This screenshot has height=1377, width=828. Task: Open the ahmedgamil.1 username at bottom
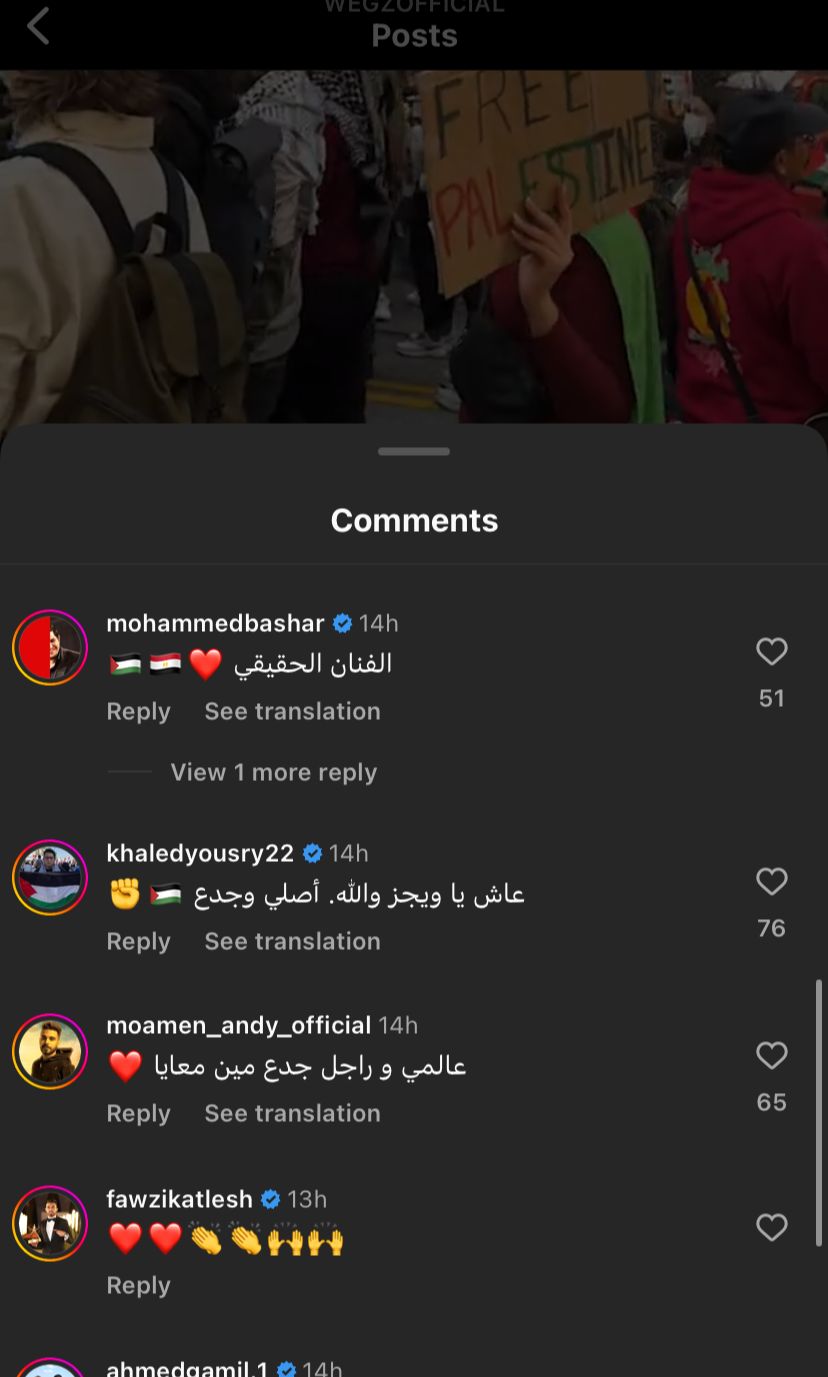pos(187,1367)
